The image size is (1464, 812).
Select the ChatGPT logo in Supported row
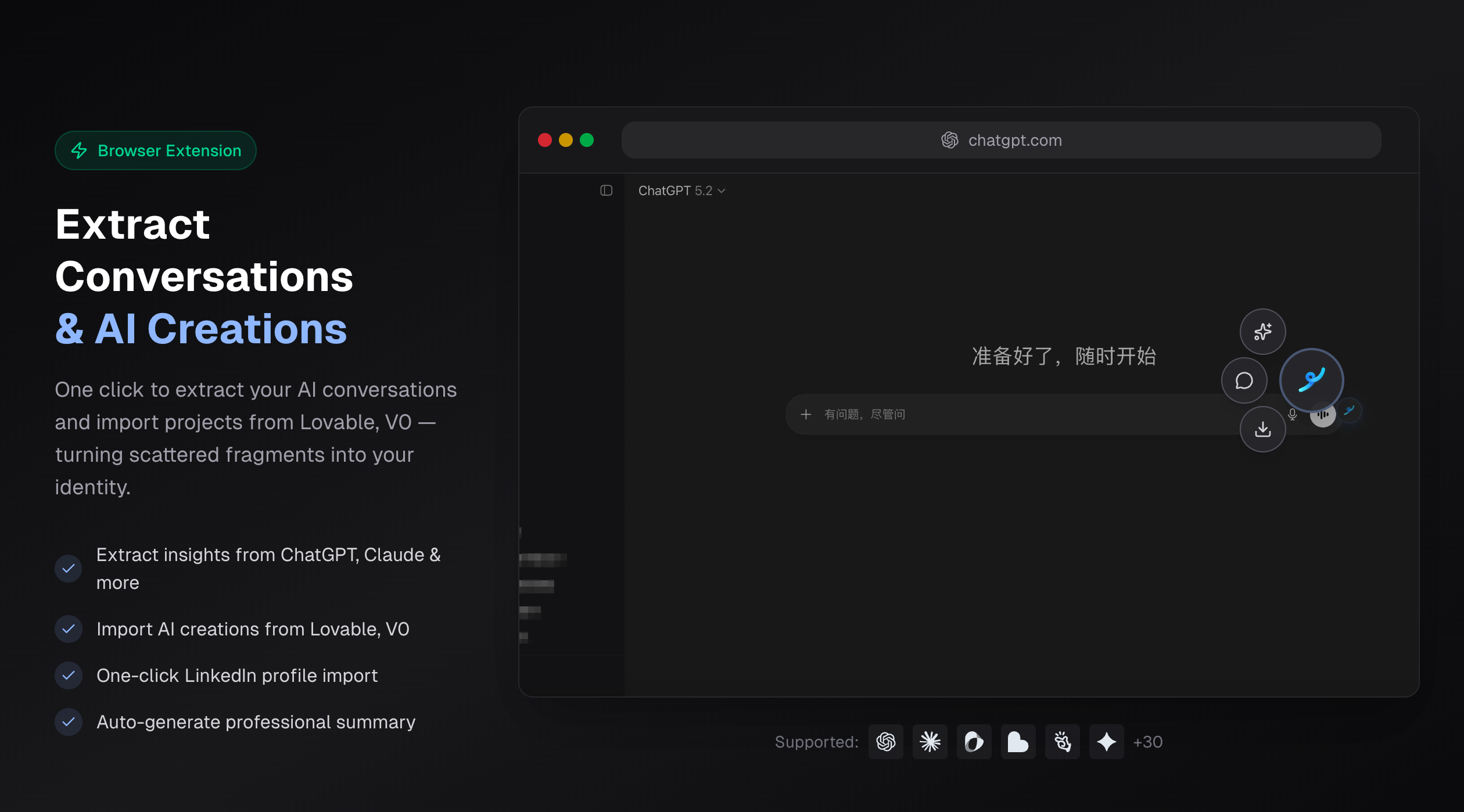pos(885,742)
